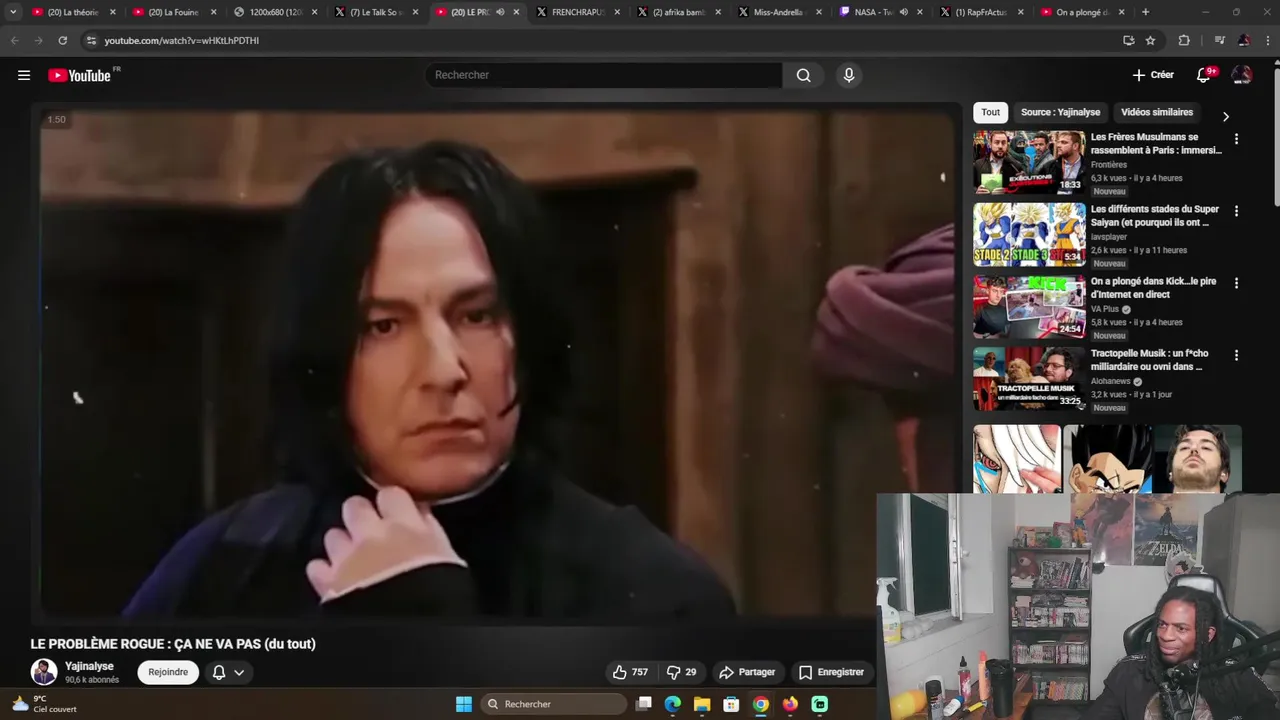
Task: Select the Source : Yajinalyse chip
Action: tap(1060, 112)
